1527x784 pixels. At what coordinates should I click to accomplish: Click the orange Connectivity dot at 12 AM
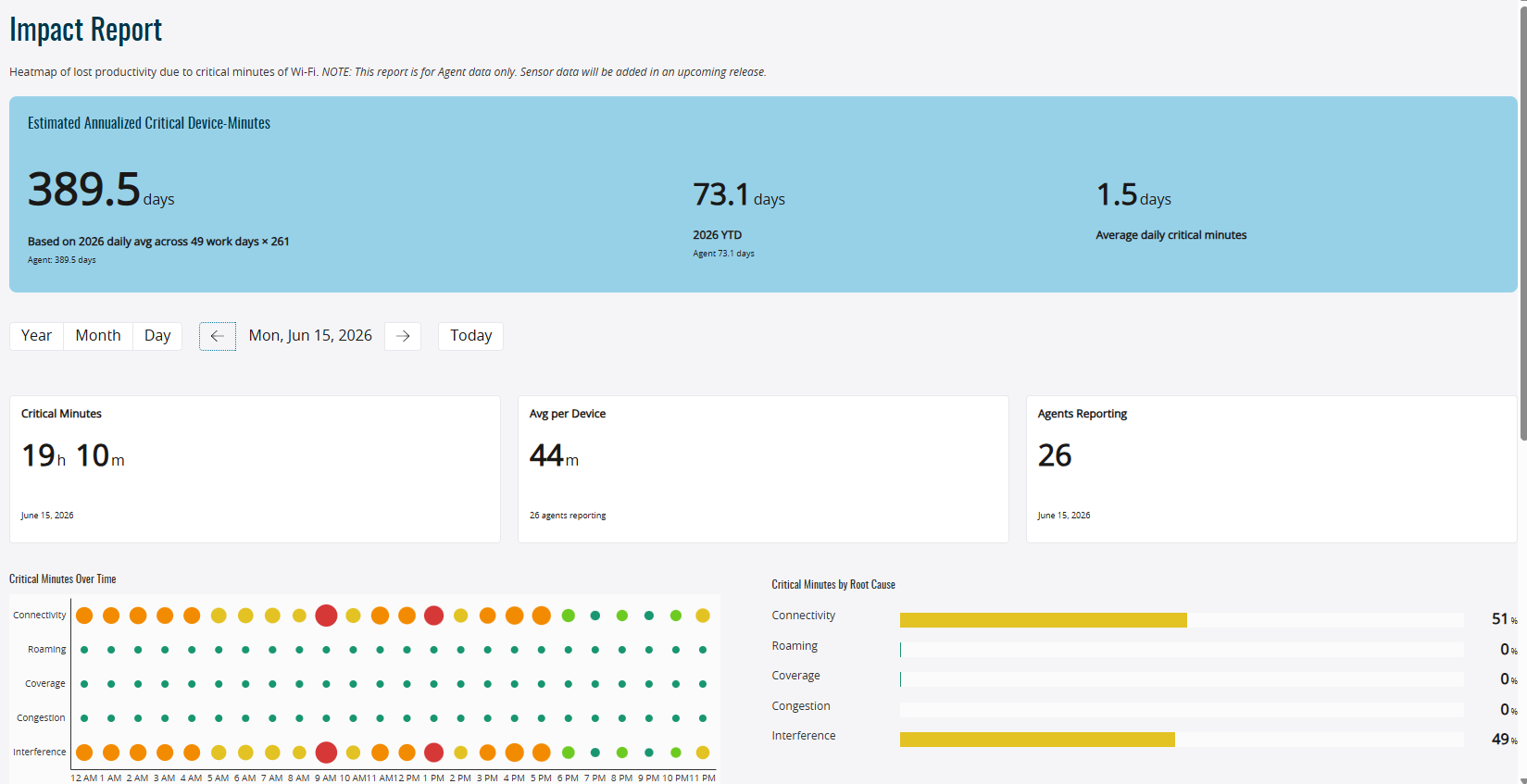pyautogui.click(x=84, y=616)
